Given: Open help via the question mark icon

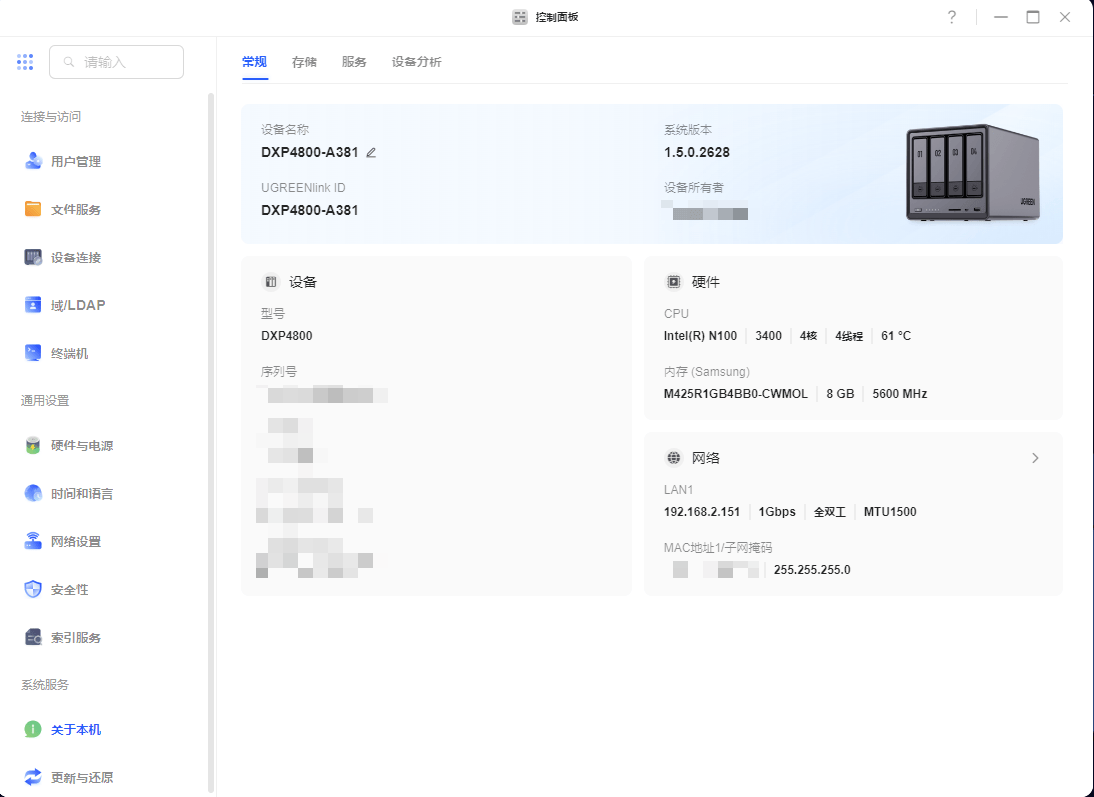Looking at the screenshot, I should coord(951,17).
